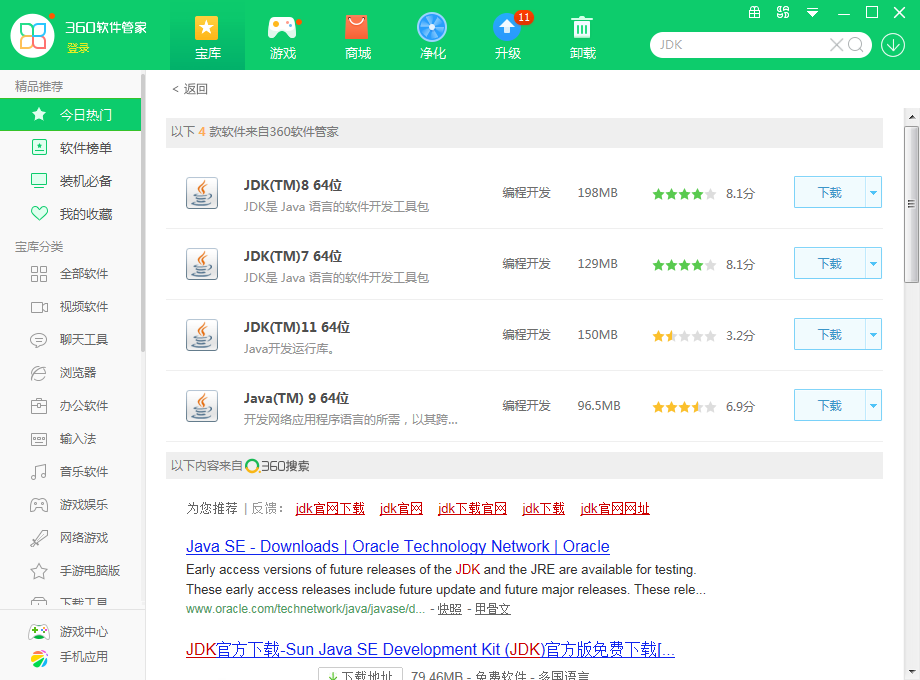Open Java SE Downloads Oracle link
The image size is (920, 680).
pos(397,547)
